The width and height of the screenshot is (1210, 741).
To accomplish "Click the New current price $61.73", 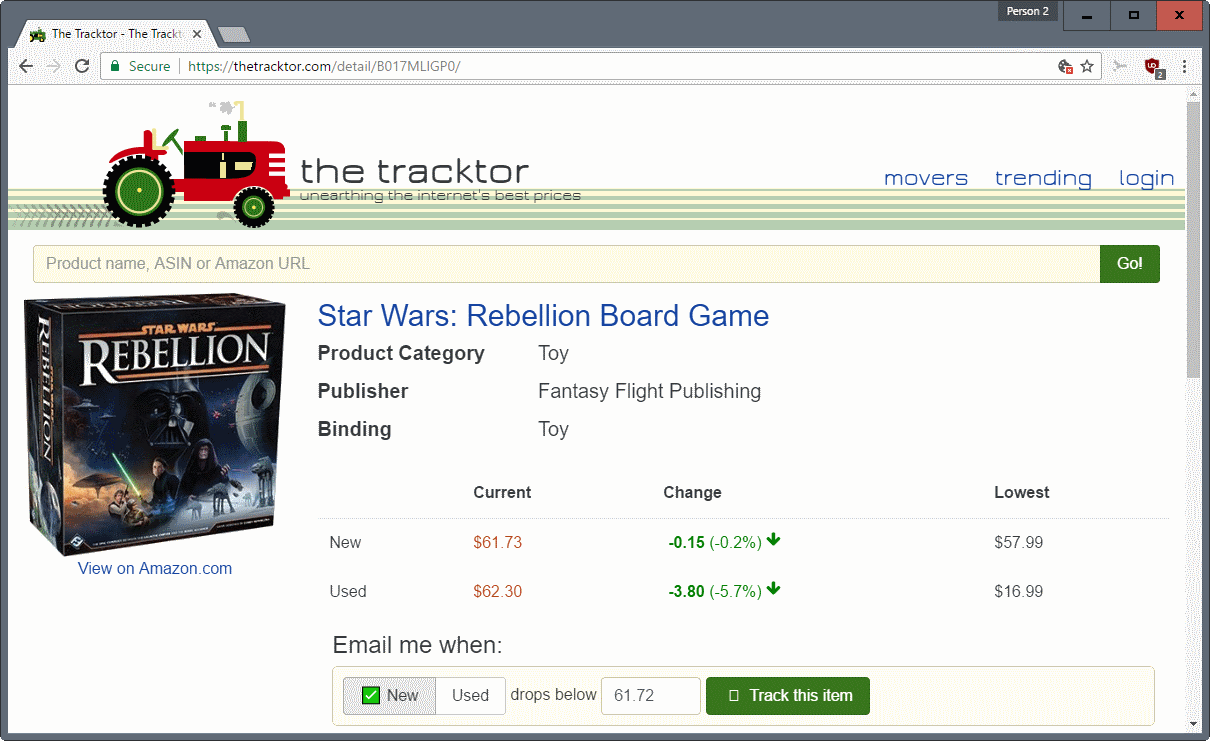I will click(x=498, y=542).
